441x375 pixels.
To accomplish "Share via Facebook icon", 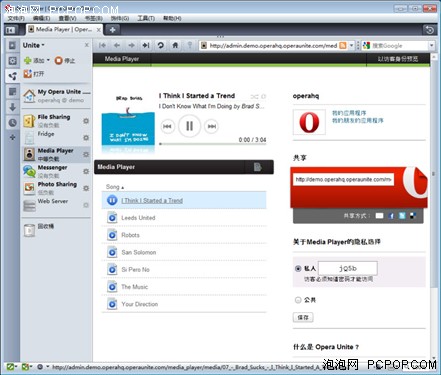I will (391, 216).
